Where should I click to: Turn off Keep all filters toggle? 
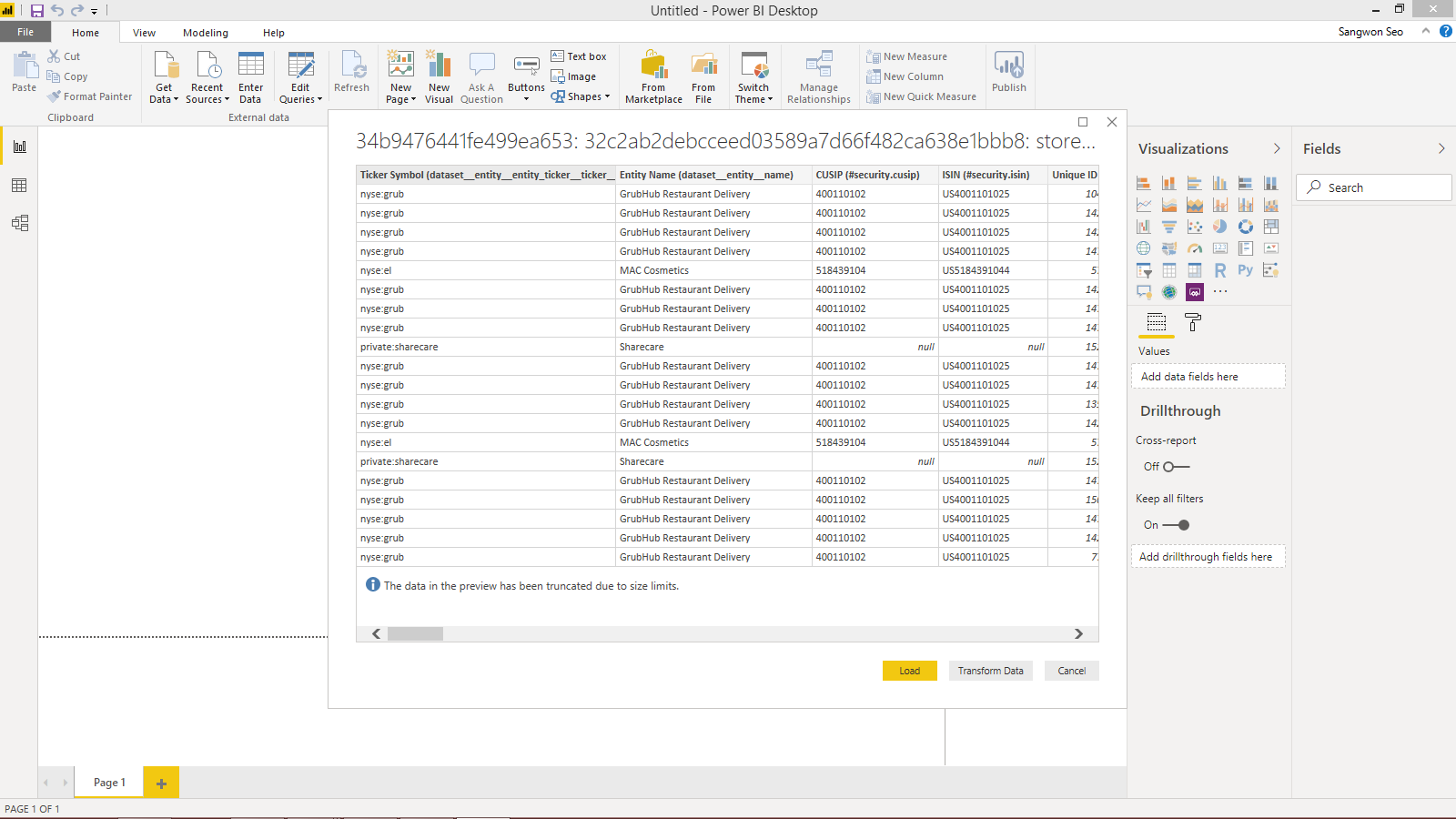[x=1176, y=525]
